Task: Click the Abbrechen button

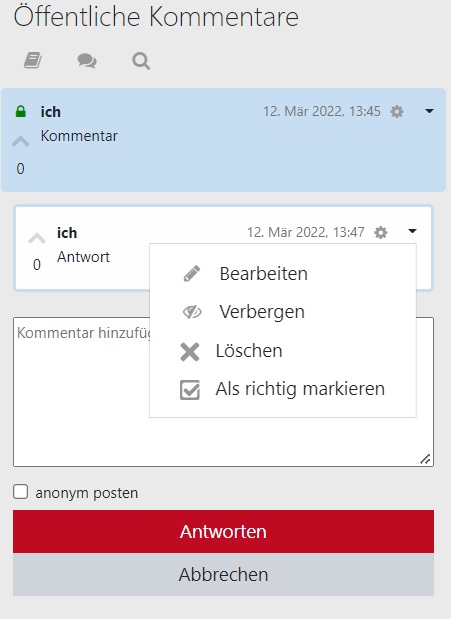Action: click(x=224, y=574)
